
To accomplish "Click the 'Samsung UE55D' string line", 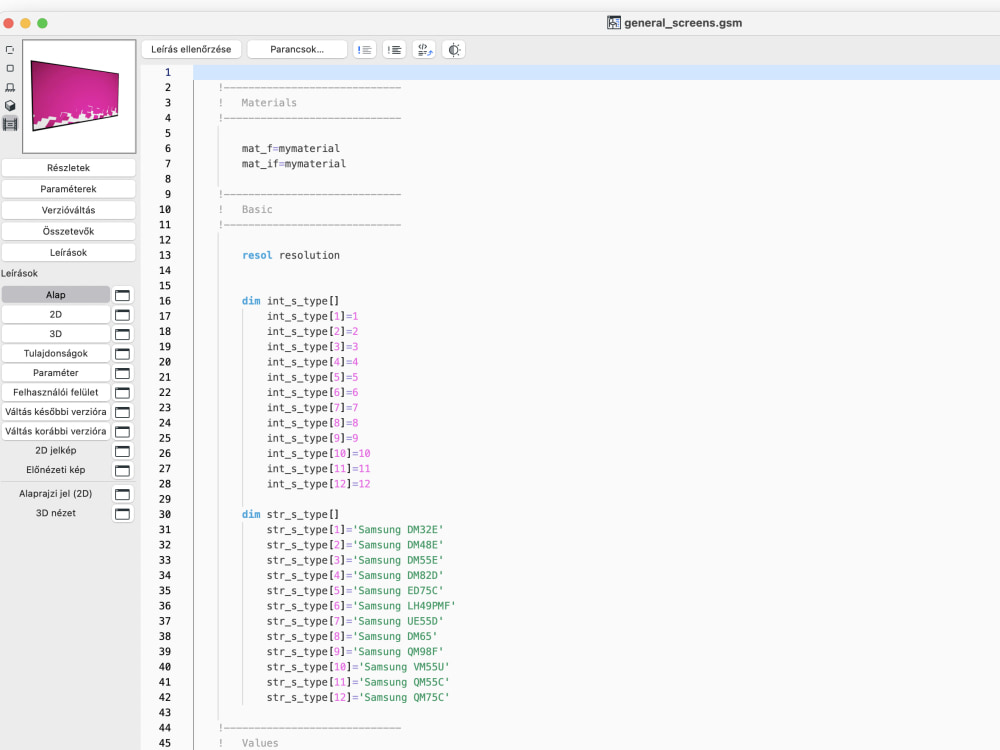I will click(x=355, y=621).
